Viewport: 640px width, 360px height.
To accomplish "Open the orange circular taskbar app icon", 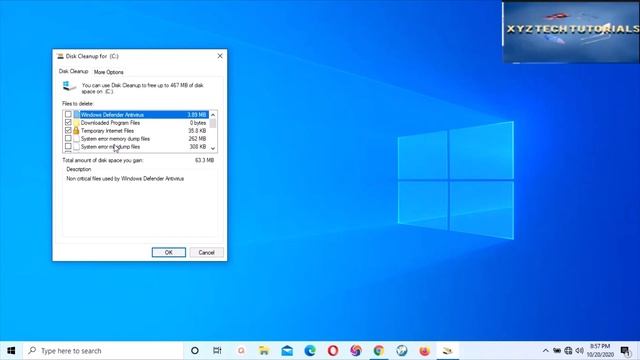I will coord(241,351).
